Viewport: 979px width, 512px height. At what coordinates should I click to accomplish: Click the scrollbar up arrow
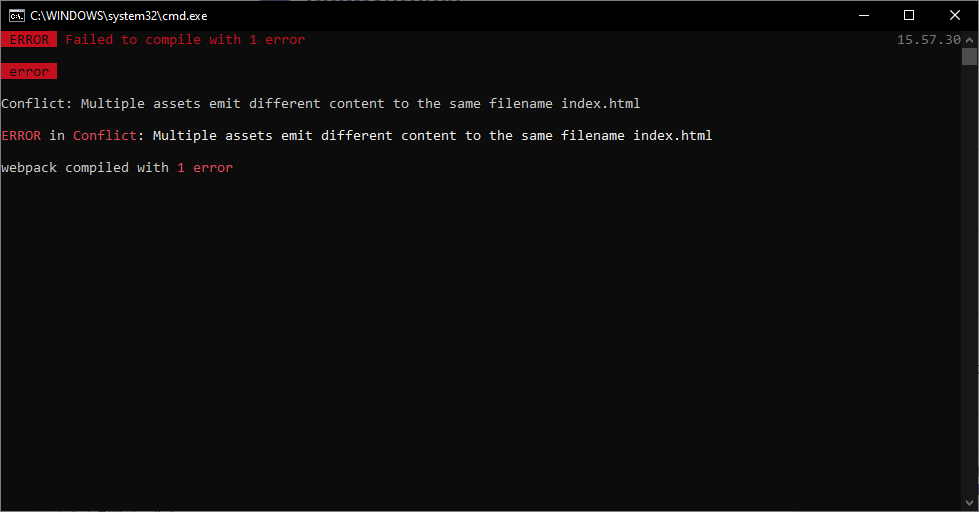[969, 39]
